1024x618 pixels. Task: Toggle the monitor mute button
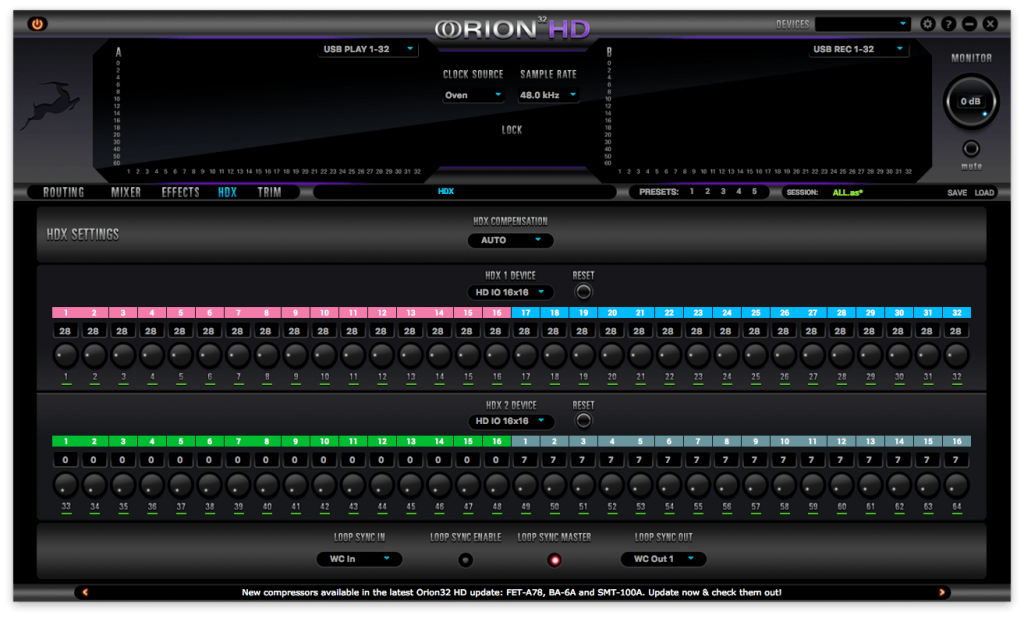pos(971,148)
